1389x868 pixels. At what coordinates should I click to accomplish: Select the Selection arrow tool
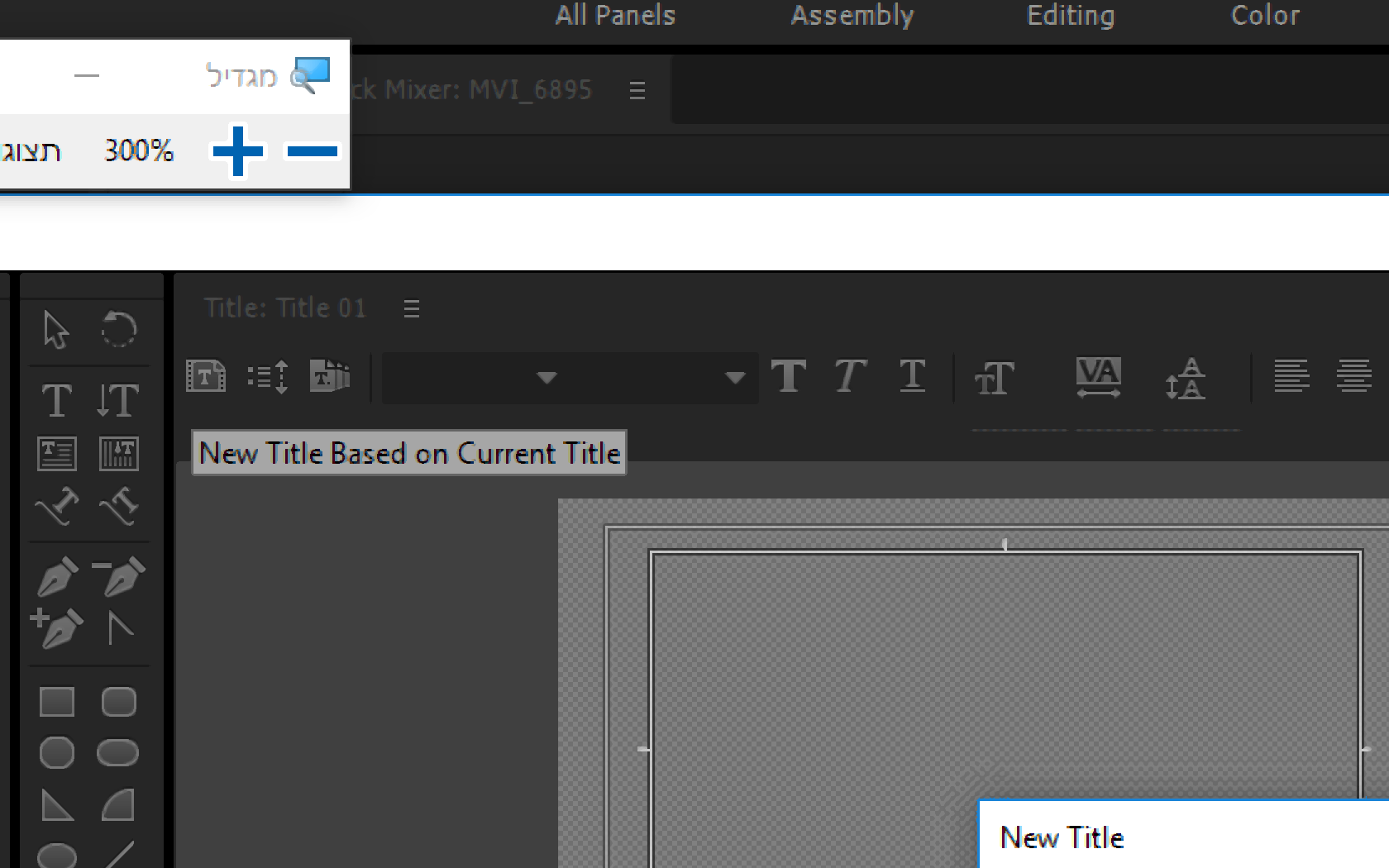(56, 330)
